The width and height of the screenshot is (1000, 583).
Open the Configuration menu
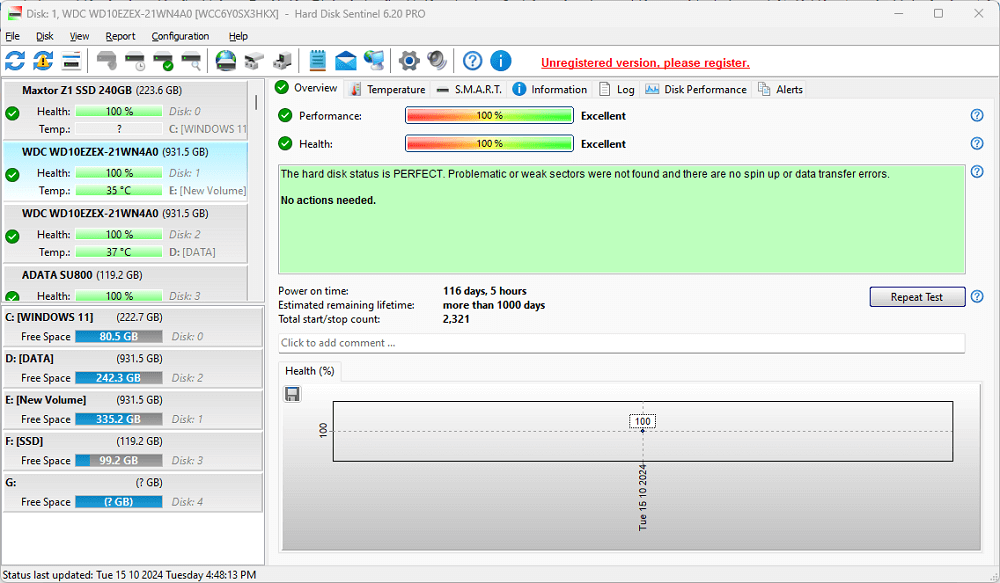pos(180,36)
